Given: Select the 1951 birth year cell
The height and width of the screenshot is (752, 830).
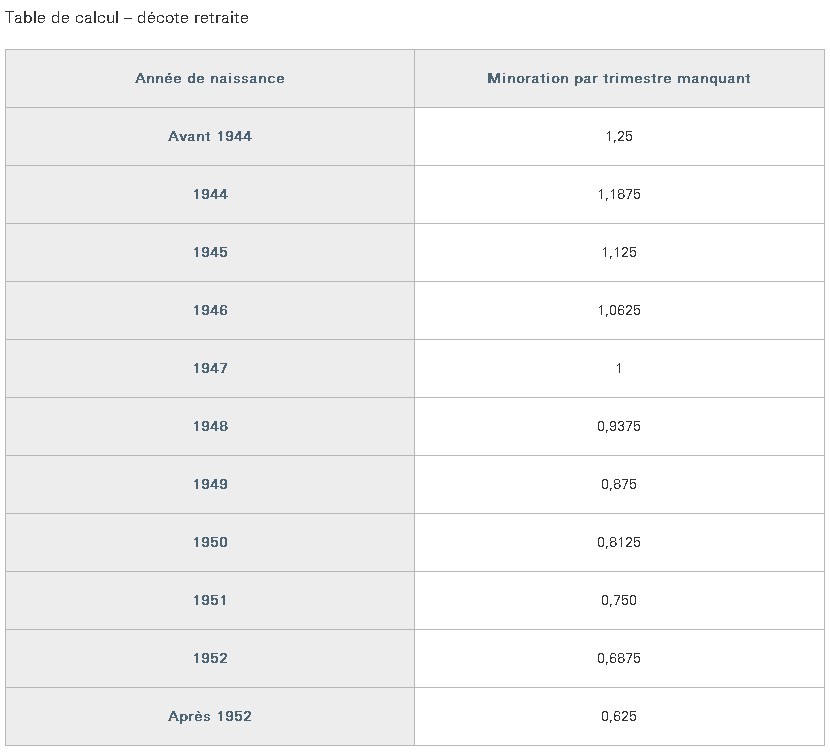Looking at the screenshot, I should click(x=210, y=600).
